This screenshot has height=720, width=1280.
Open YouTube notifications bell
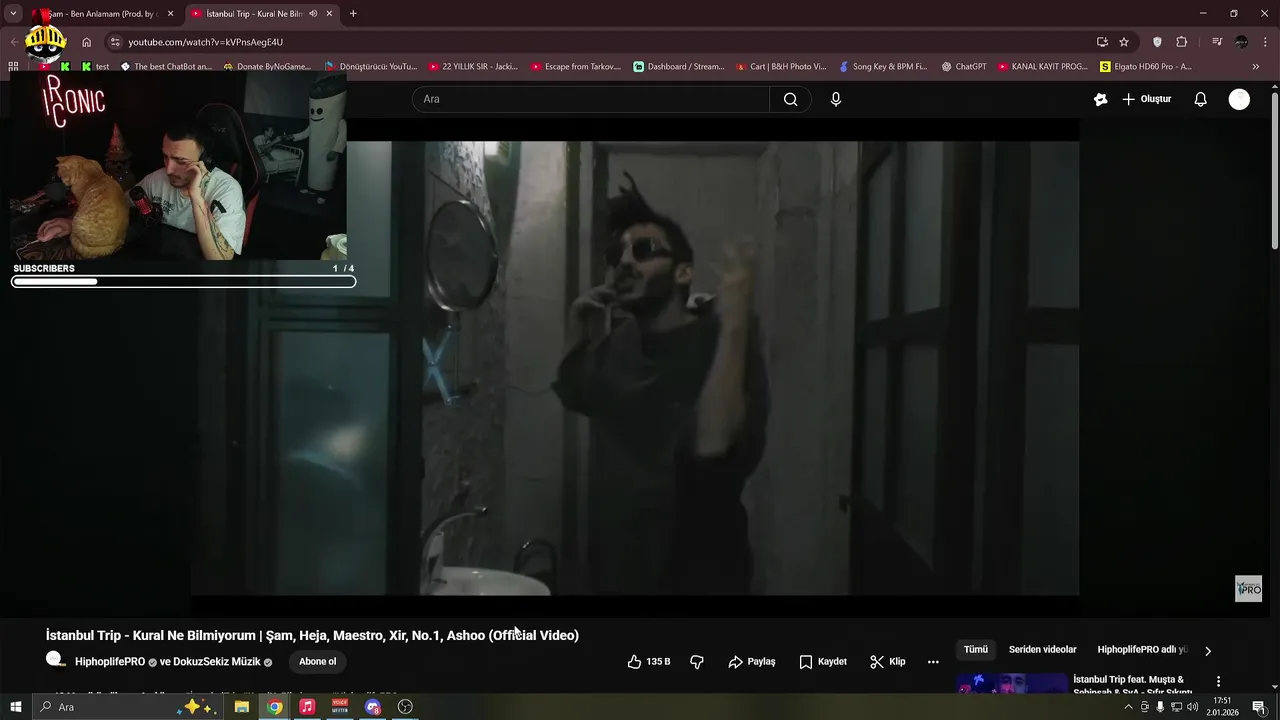[x=1200, y=99]
